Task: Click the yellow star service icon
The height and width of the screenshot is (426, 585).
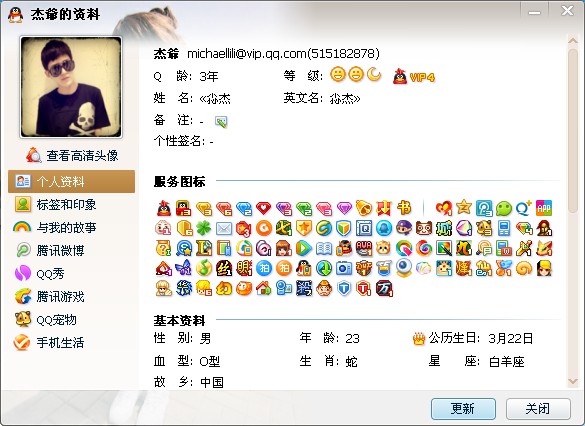Action: click(464, 207)
